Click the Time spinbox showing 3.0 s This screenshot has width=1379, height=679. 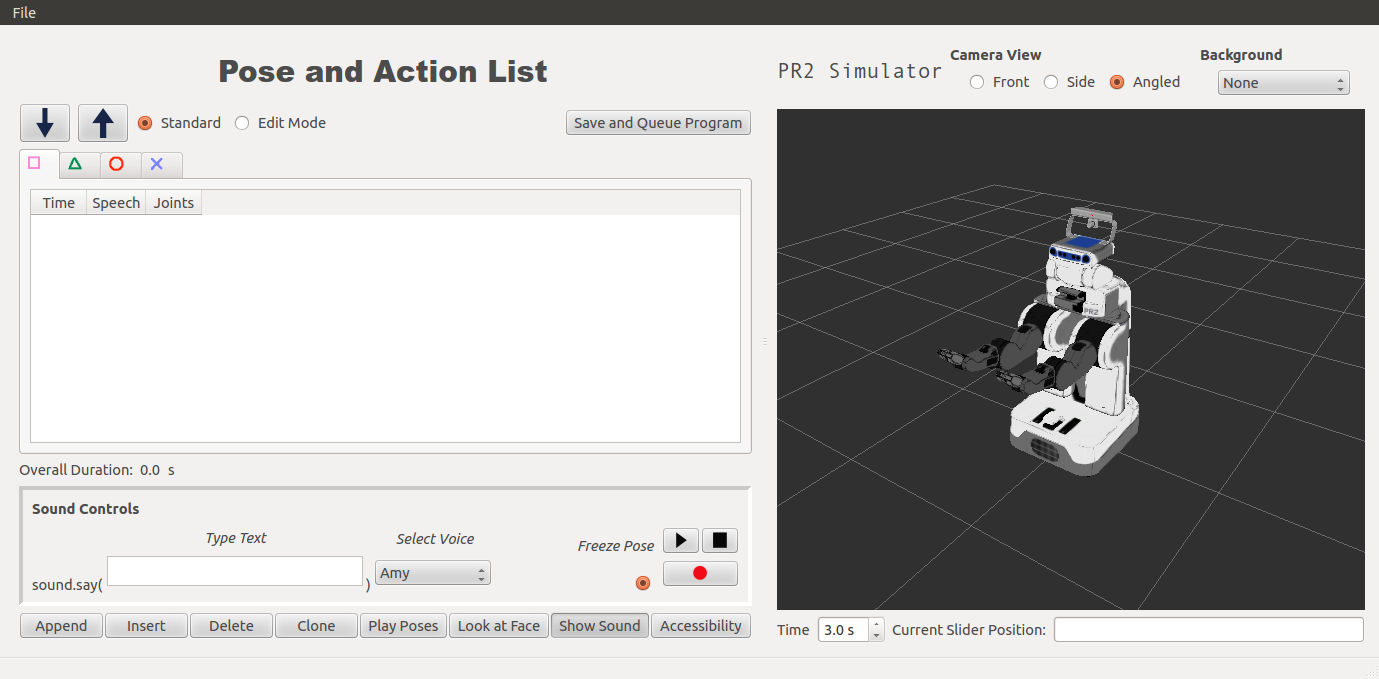[844, 630]
